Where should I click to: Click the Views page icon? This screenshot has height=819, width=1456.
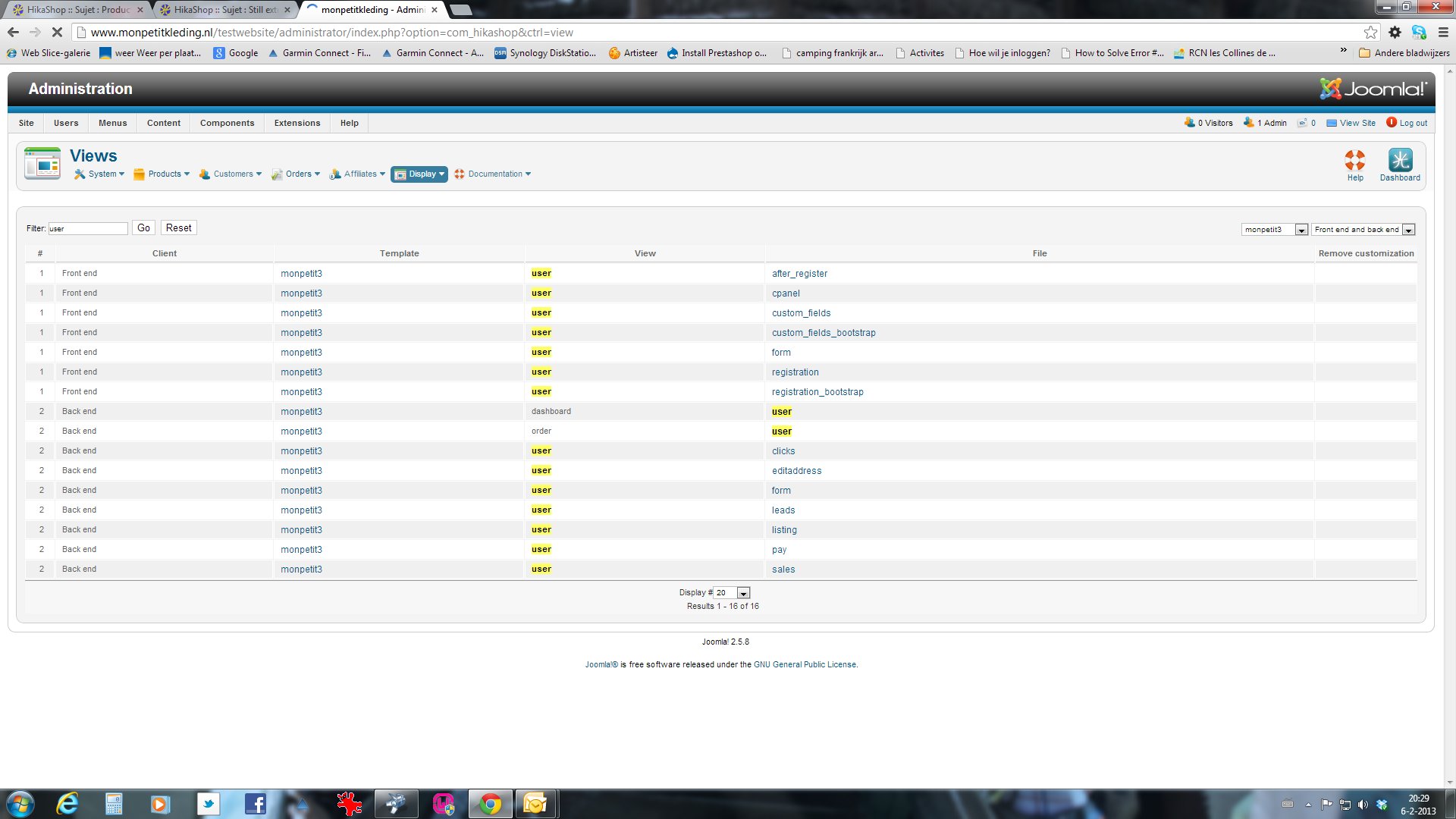[x=42, y=163]
